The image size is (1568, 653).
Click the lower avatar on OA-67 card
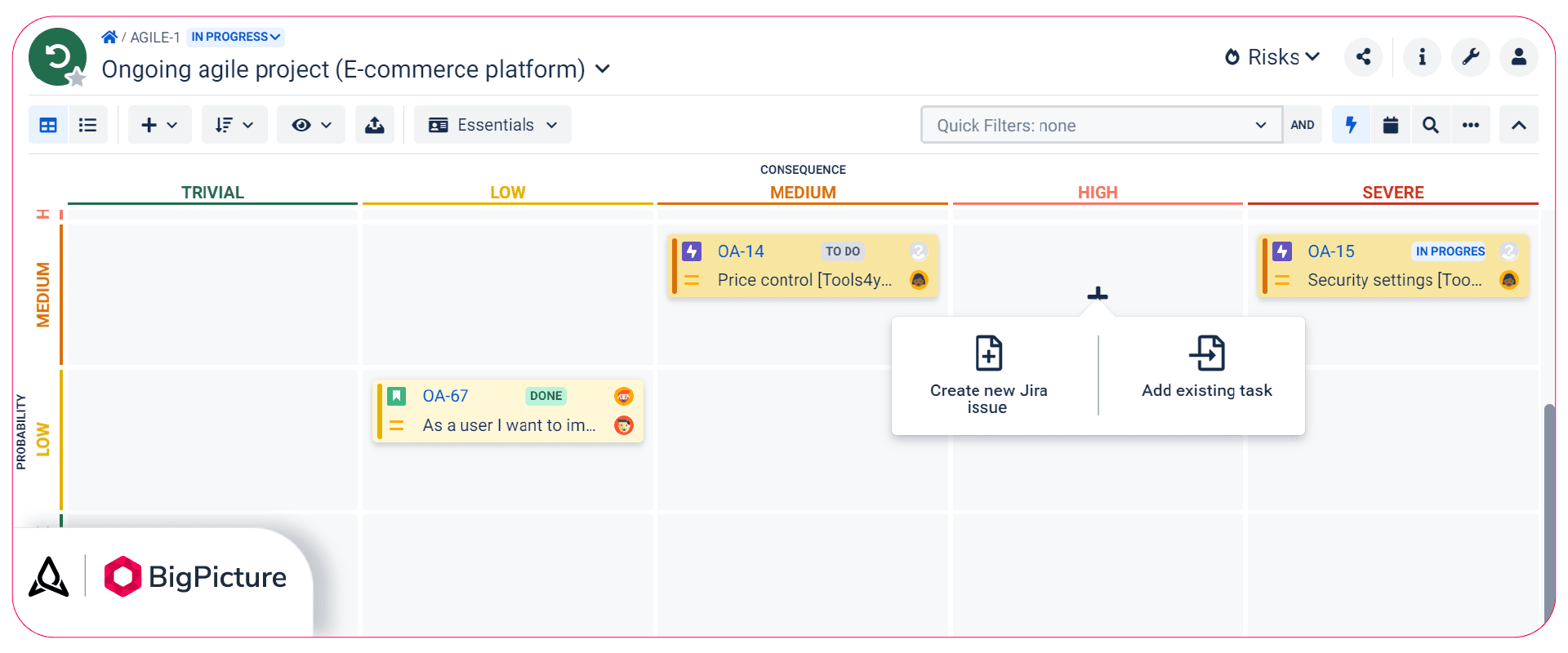coord(624,425)
